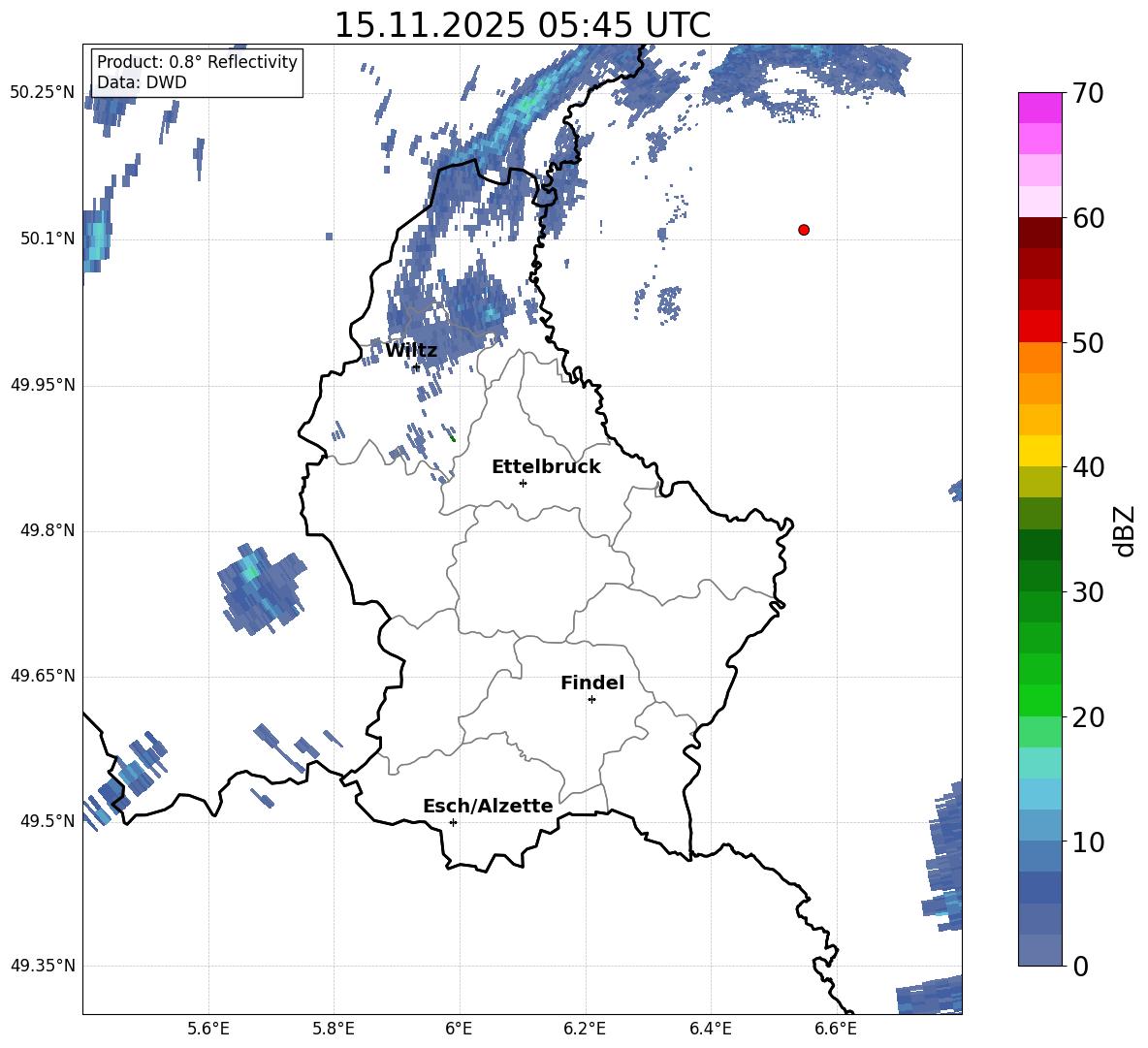This screenshot has height=1048, width=1148.
Task: Click the orange 48-50 dBZ colorbar segment
Action: click(1040, 358)
